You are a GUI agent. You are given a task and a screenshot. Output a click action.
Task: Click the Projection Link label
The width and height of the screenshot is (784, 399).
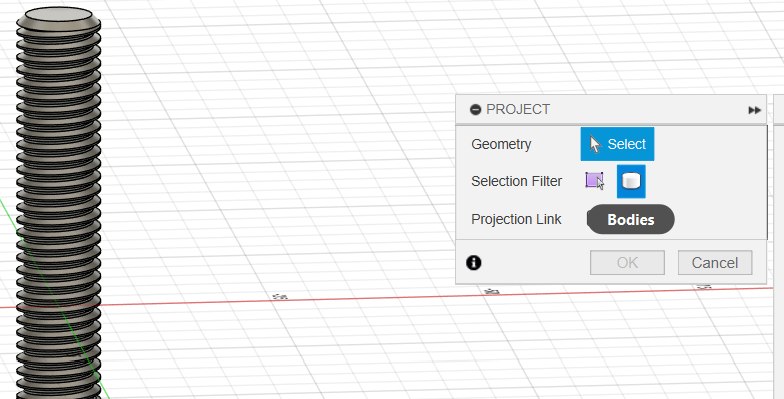click(516, 219)
